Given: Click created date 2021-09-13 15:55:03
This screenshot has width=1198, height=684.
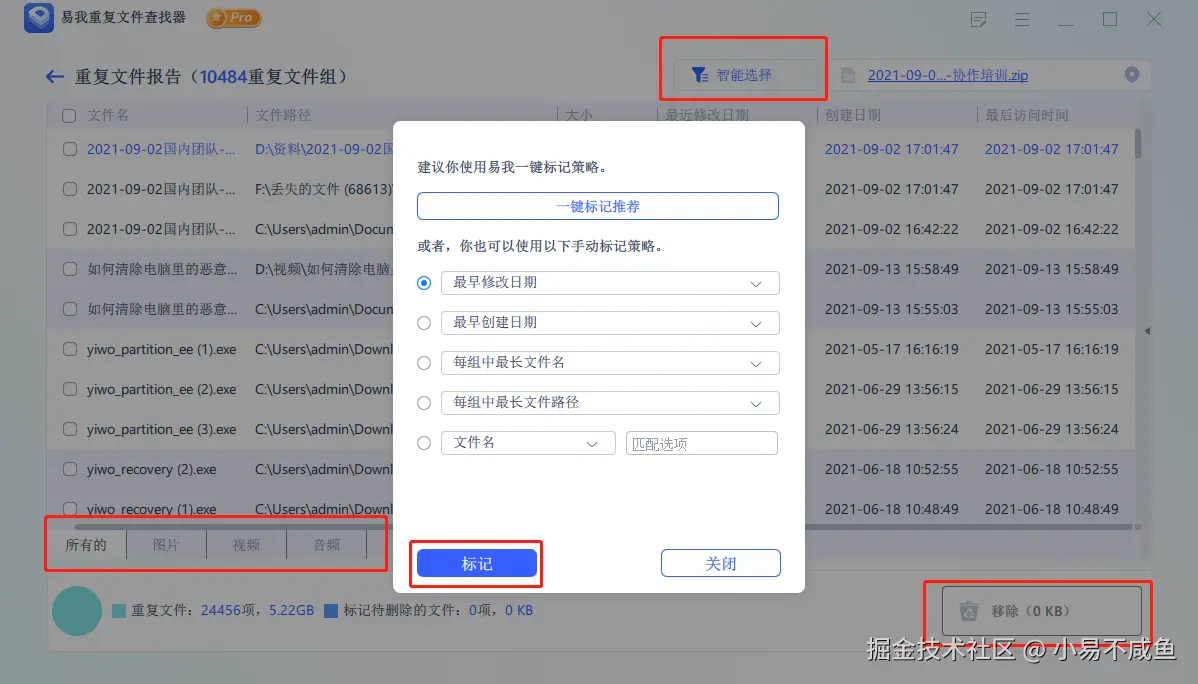Looking at the screenshot, I should click(x=892, y=309).
